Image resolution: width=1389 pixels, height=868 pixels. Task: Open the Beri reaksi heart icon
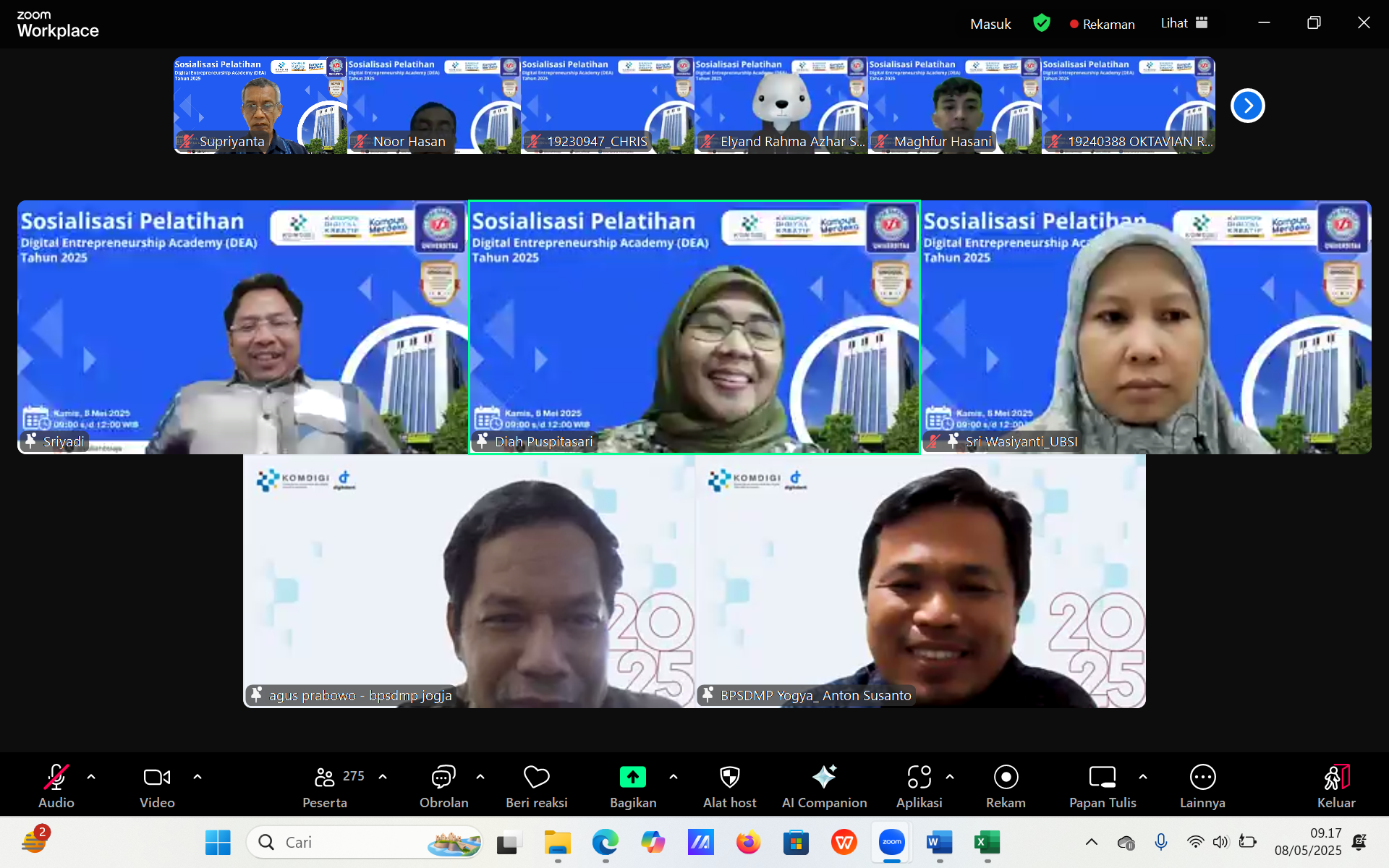pos(536,778)
